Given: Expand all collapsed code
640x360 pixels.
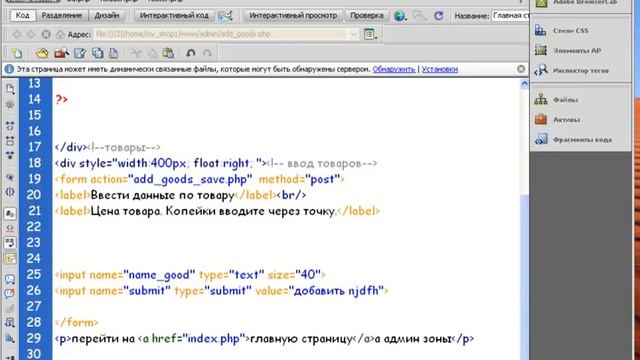Looking at the screenshot, I should tap(10, 156).
